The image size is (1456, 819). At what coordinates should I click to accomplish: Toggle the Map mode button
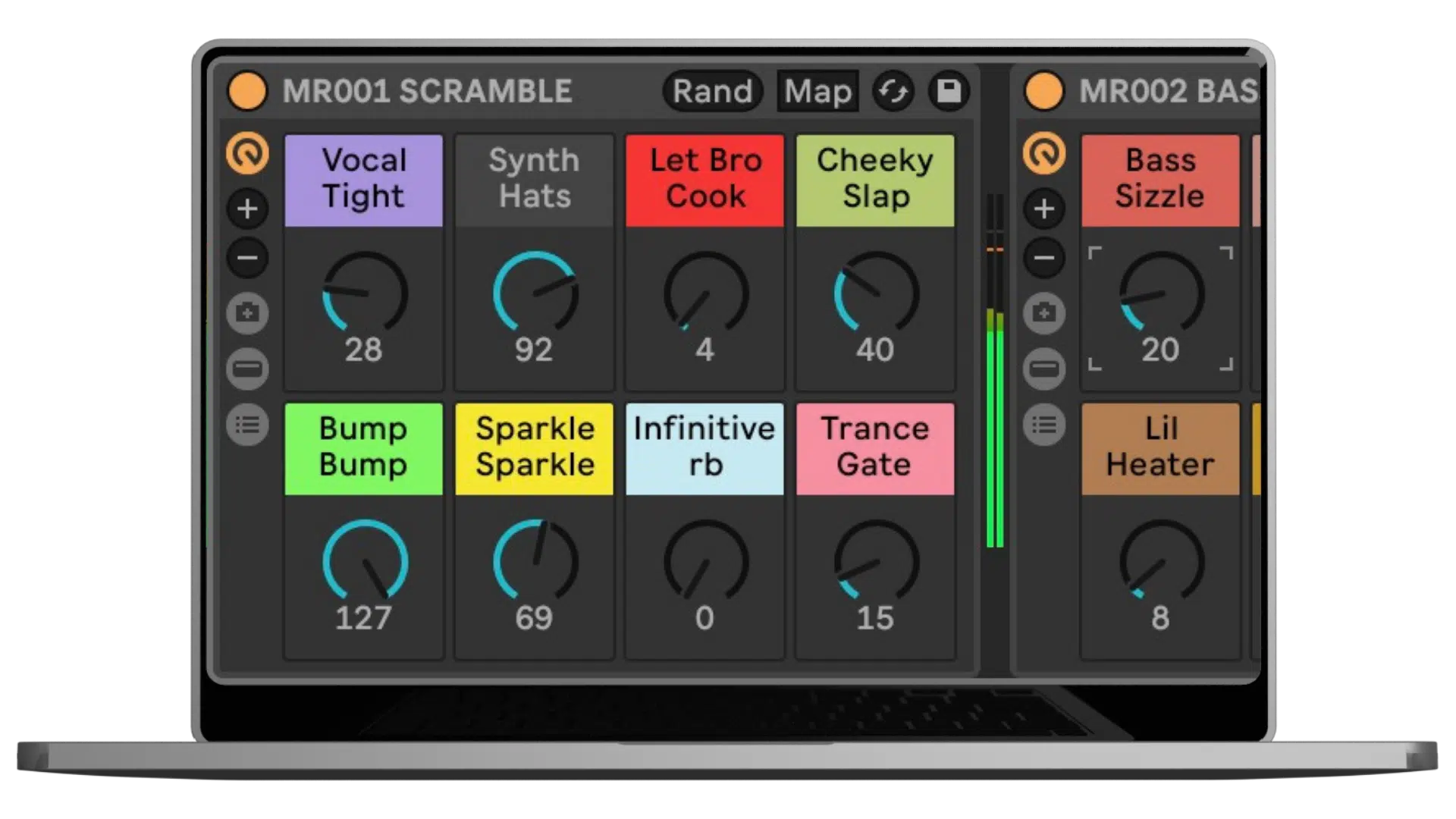tap(817, 91)
